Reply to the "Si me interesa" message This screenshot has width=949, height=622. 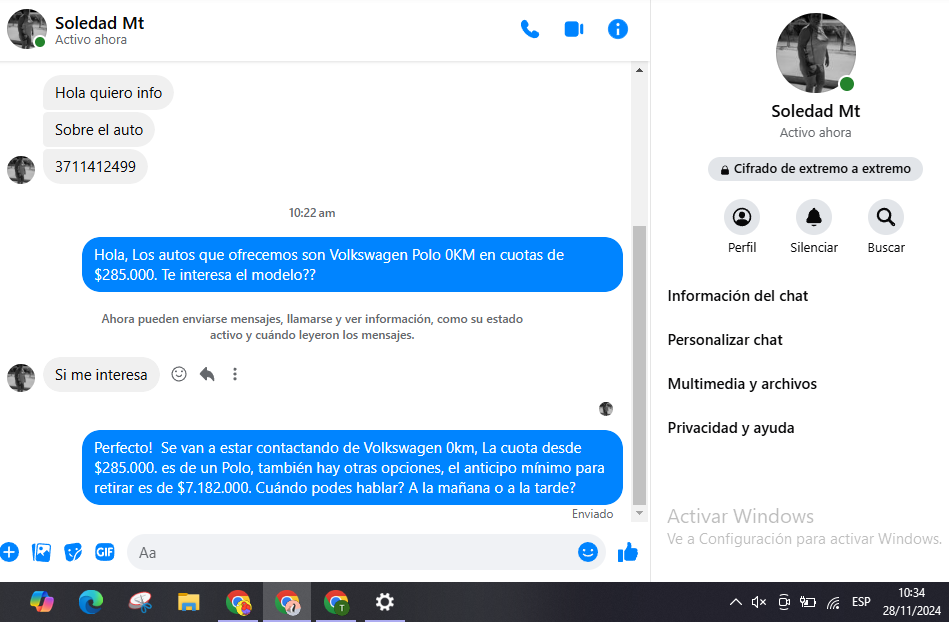click(207, 374)
